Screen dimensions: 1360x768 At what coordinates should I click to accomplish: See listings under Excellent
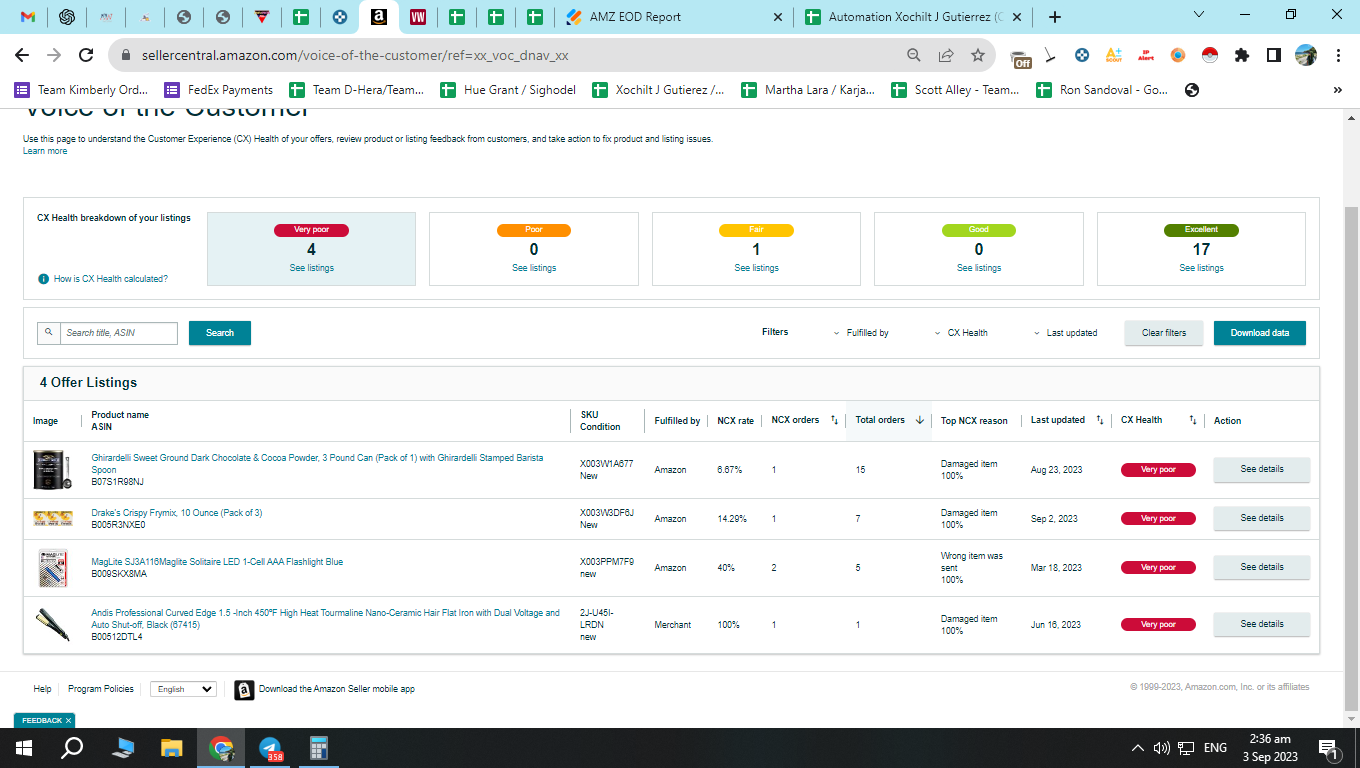click(1201, 268)
